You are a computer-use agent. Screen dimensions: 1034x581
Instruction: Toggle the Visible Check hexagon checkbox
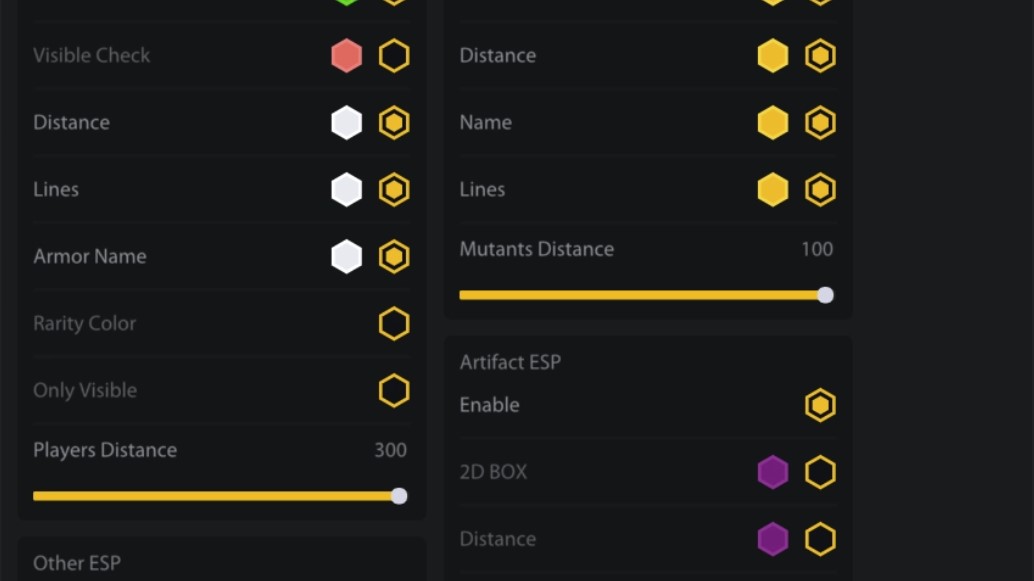394,56
